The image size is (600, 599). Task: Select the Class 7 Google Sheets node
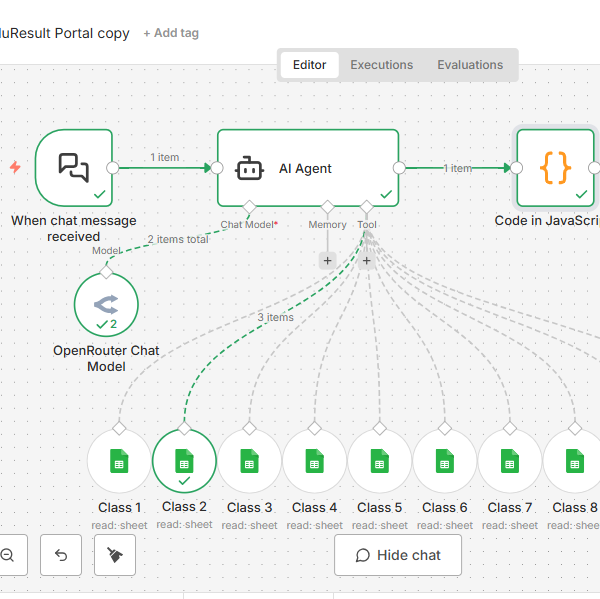pyautogui.click(x=510, y=461)
